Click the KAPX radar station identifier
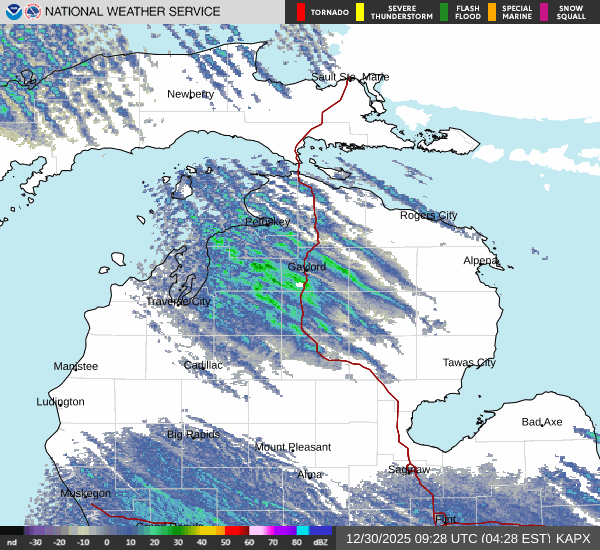Image resolution: width=600 pixels, height=550 pixels. pos(575,538)
